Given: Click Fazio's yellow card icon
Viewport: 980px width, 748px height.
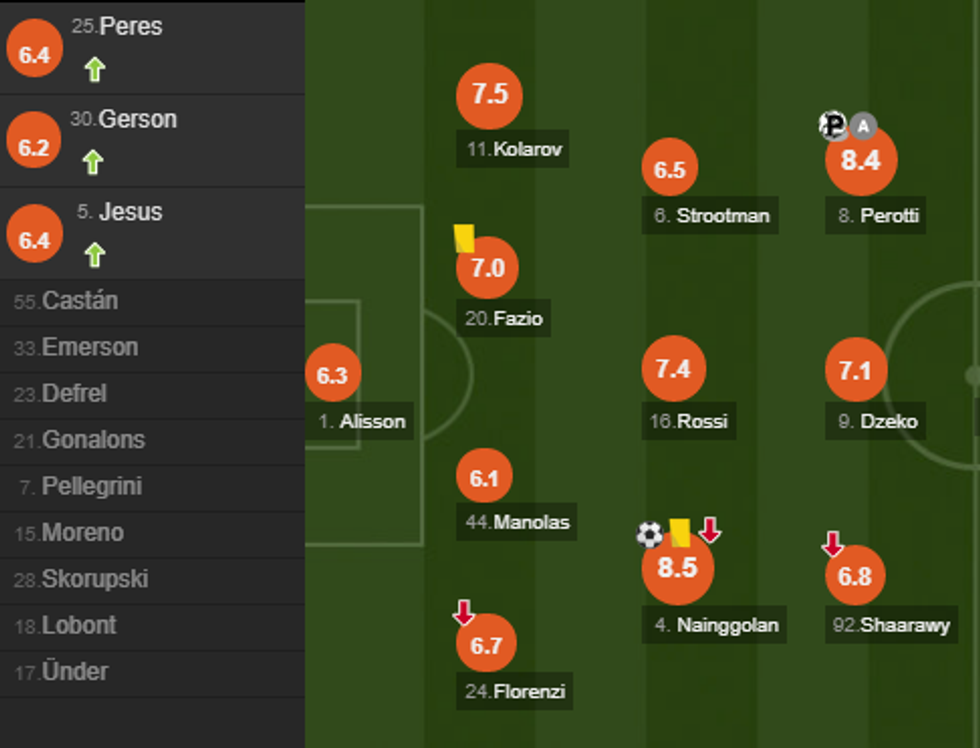Looking at the screenshot, I should 464,238.
